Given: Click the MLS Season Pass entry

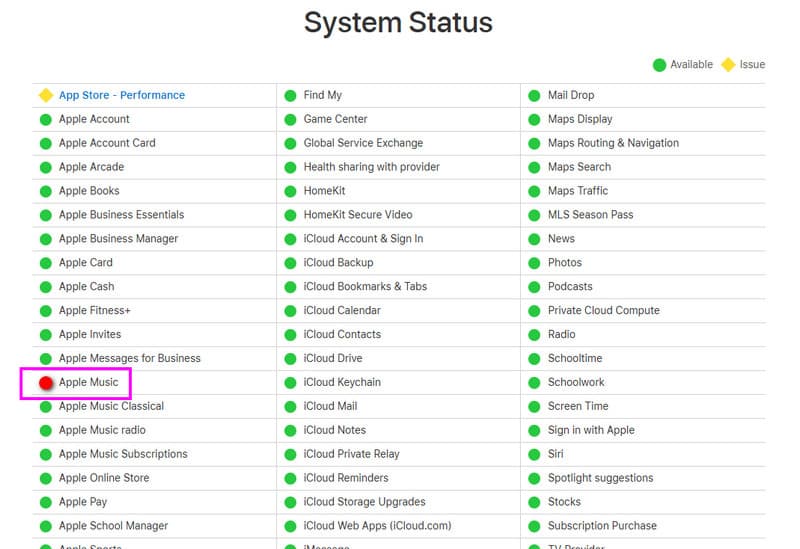Looking at the screenshot, I should tap(590, 214).
